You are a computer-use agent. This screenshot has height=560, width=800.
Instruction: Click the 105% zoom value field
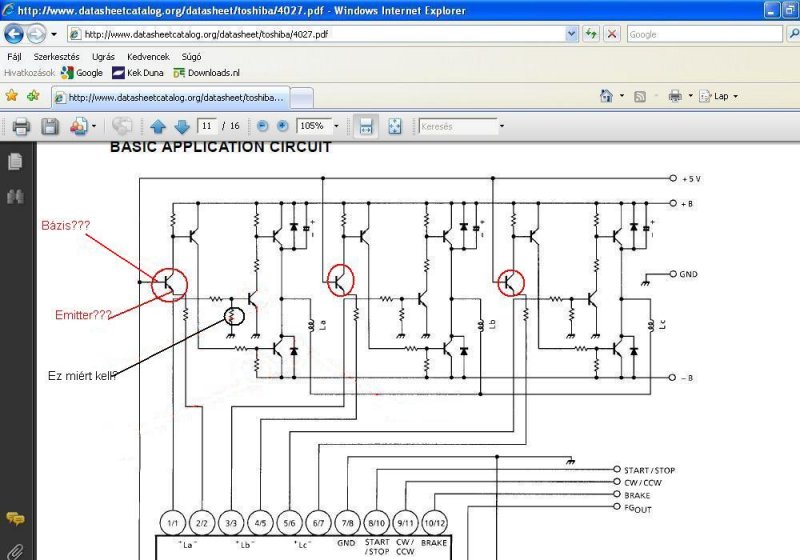313,126
